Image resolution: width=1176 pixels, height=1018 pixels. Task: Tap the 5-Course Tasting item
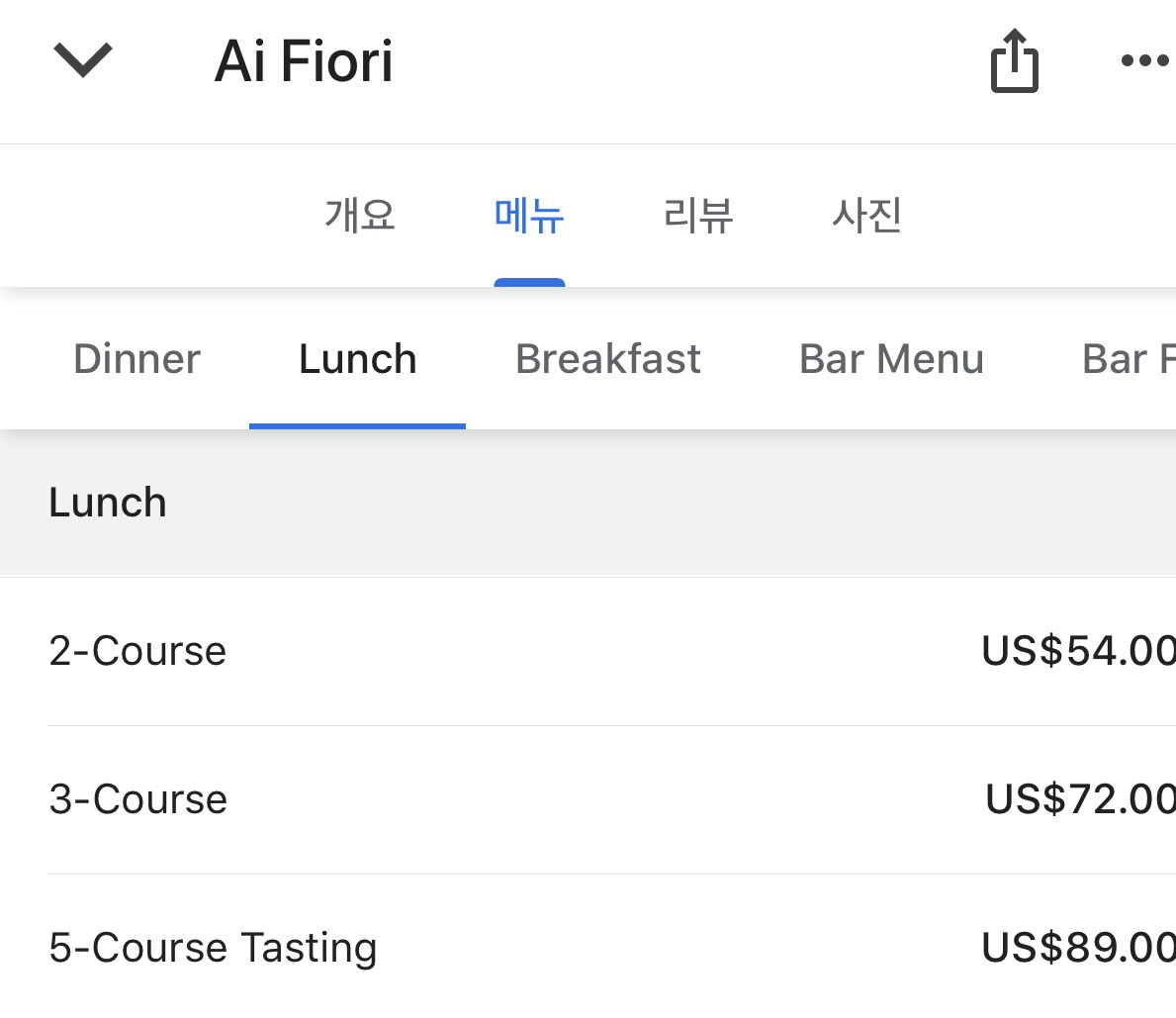pos(213,948)
